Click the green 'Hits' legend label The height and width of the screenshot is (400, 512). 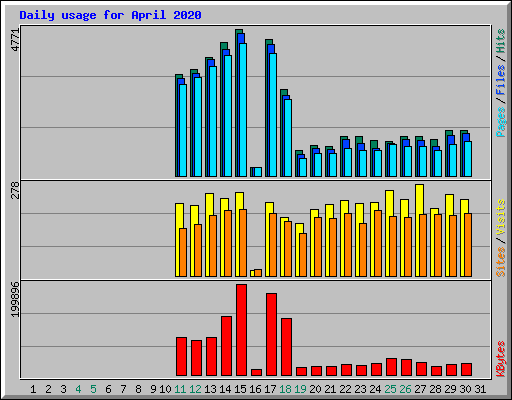click(501, 41)
